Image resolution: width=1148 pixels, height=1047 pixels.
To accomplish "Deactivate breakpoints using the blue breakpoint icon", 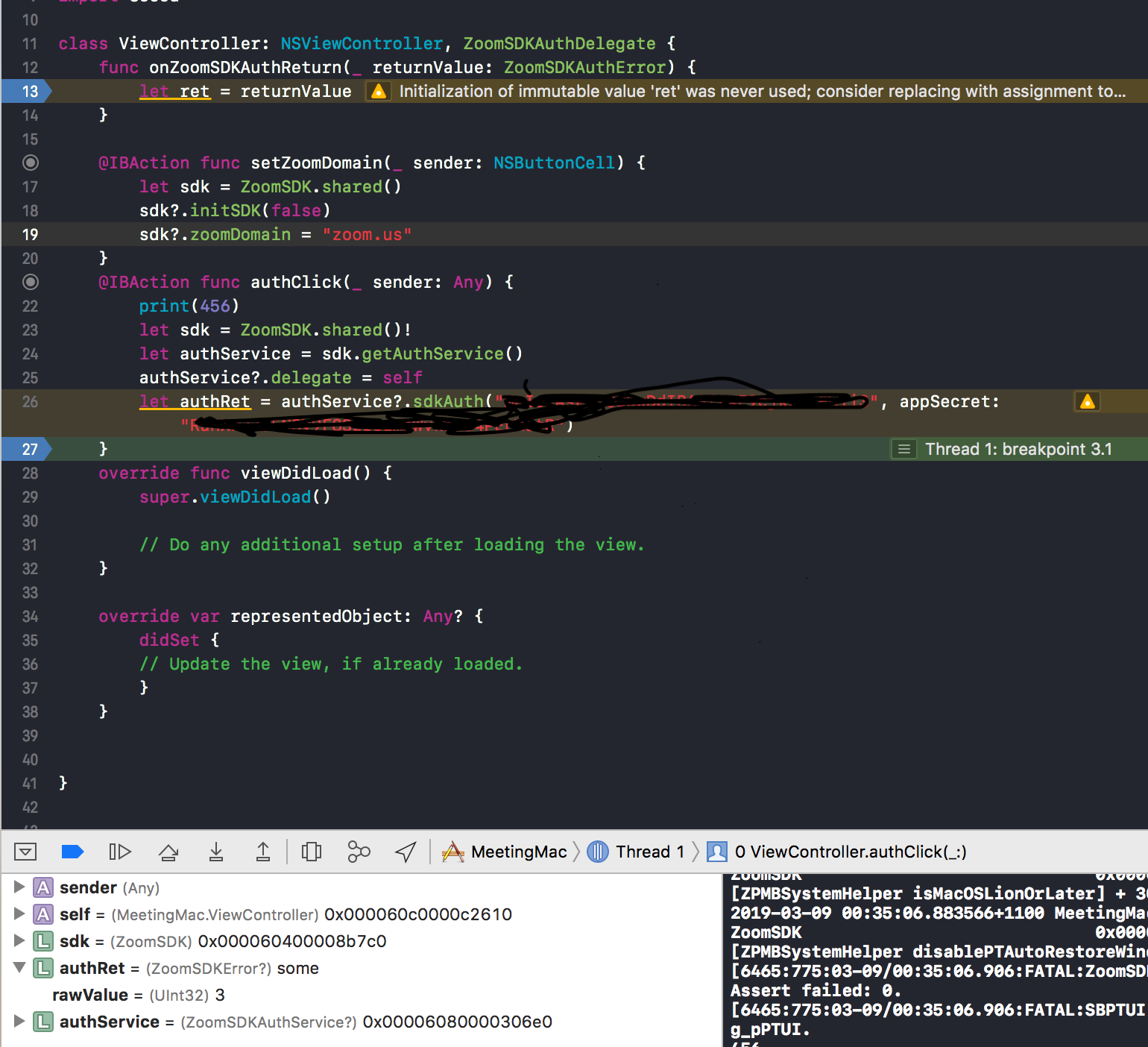I will pyautogui.click(x=72, y=852).
